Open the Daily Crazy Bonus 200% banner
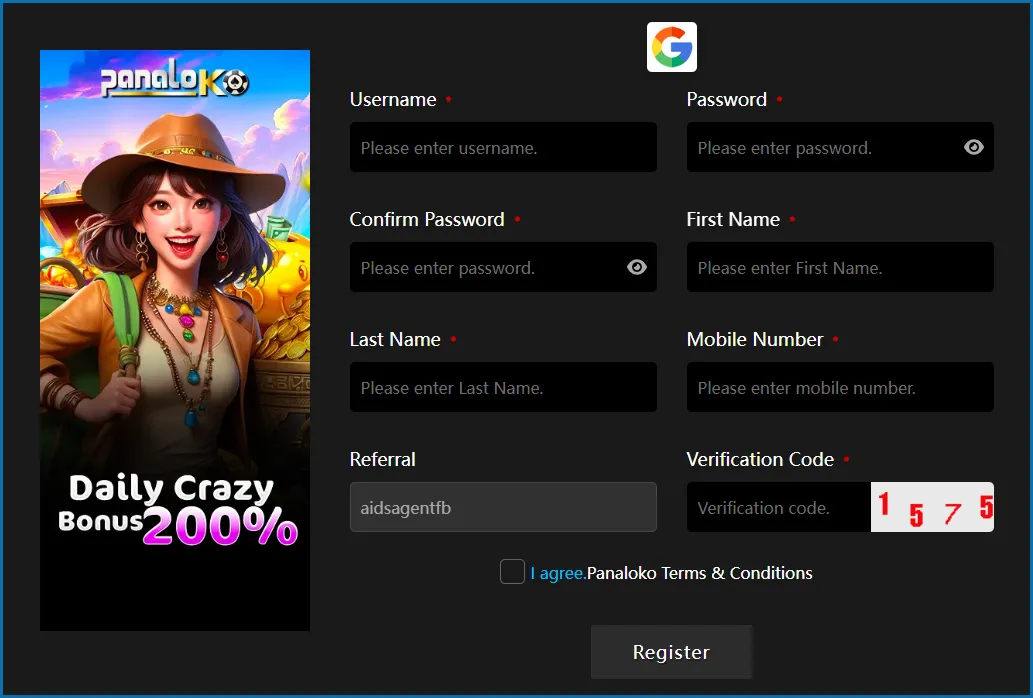The height and width of the screenshot is (698, 1033). pos(175,340)
